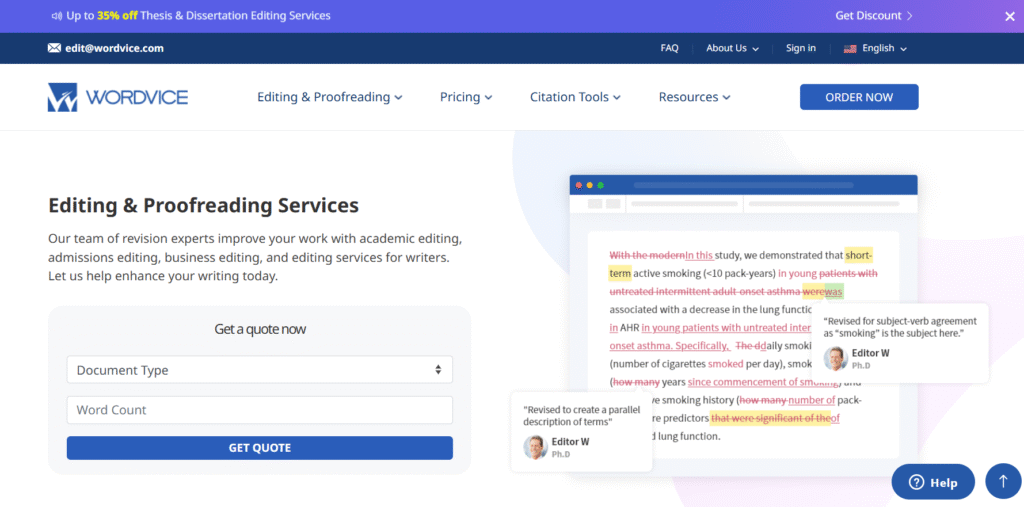Focus the Word Count input field
The image size is (1024, 507).
pos(259,410)
